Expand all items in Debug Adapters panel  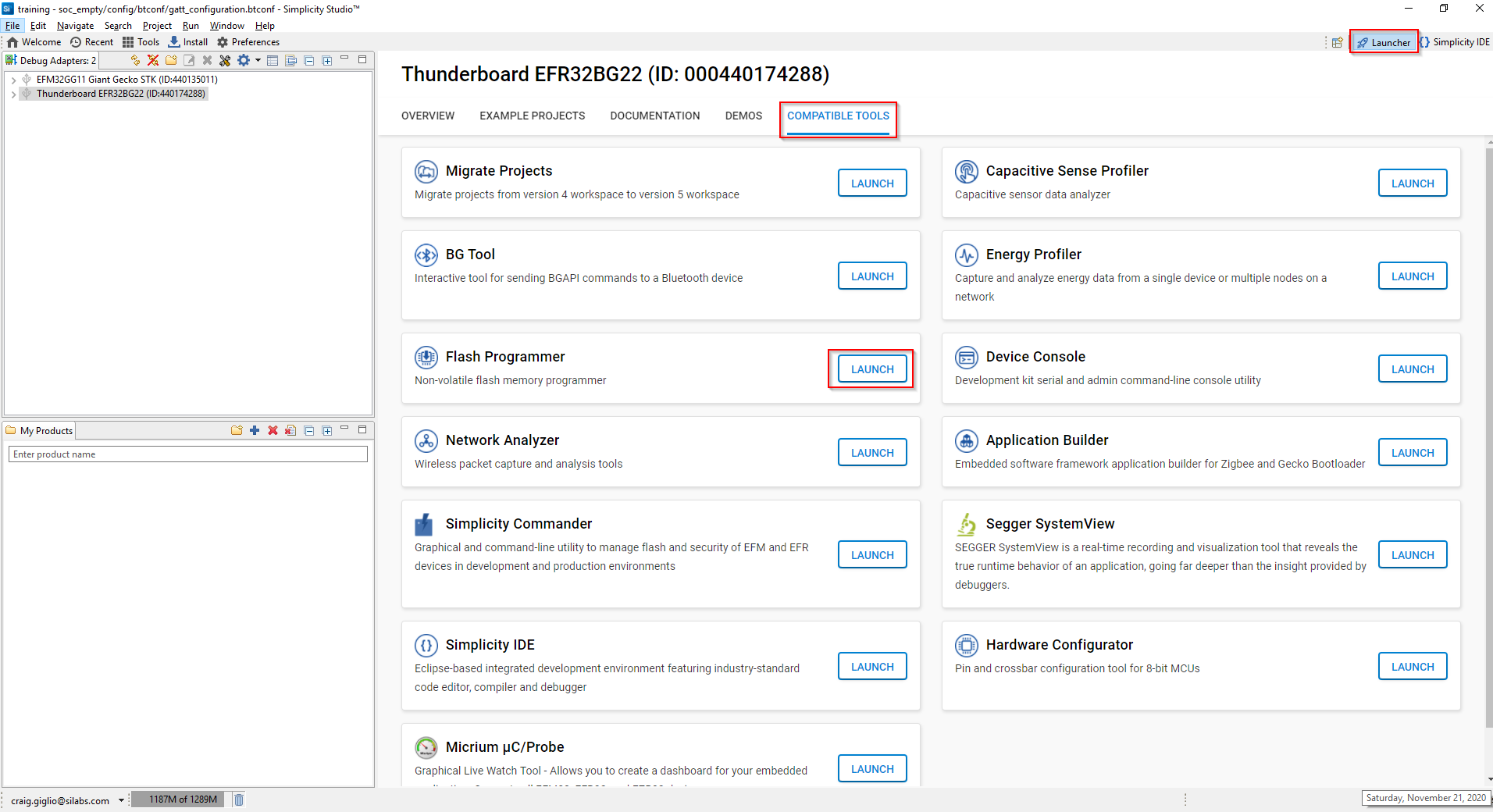(327, 60)
